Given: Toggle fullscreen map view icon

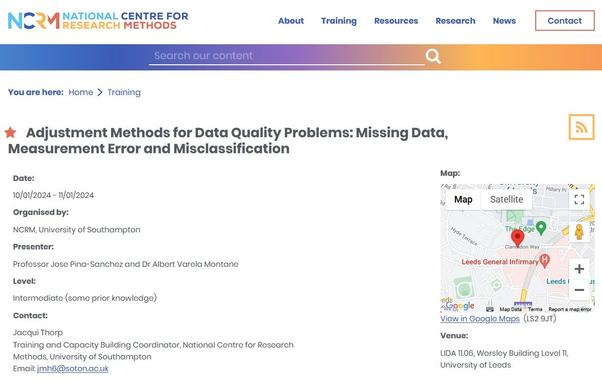Looking at the screenshot, I should [579, 199].
